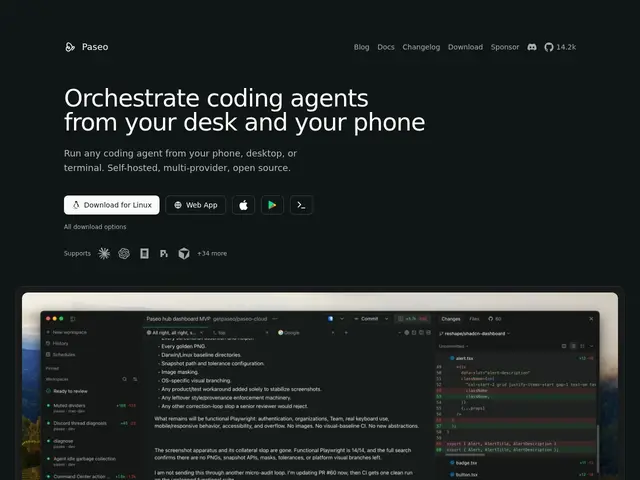Open the Docs page
This screenshot has width=640, height=480.
point(386,47)
